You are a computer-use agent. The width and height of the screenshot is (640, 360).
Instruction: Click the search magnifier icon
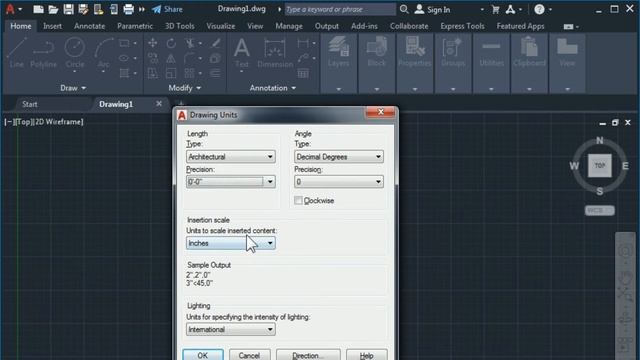tap(404, 9)
